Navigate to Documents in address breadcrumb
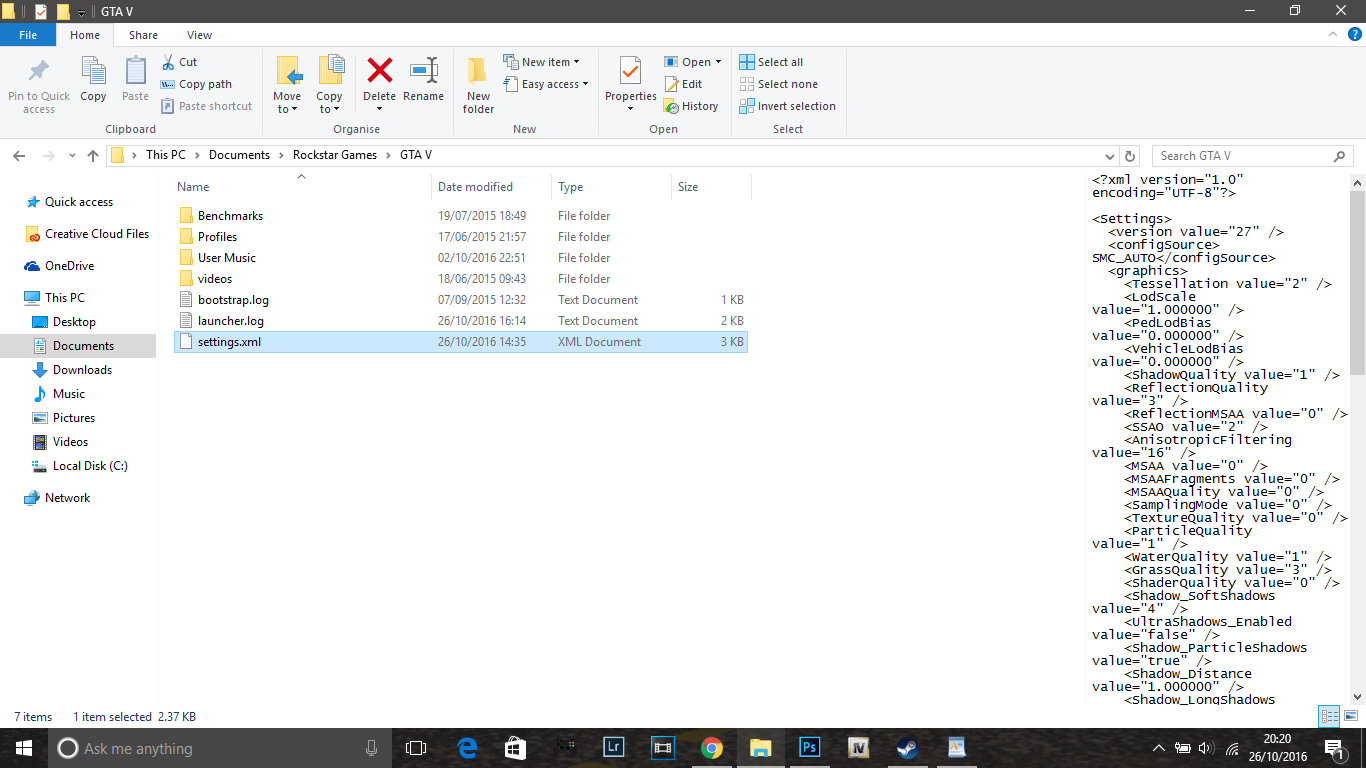Image resolution: width=1366 pixels, height=768 pixels. [240, 155]
